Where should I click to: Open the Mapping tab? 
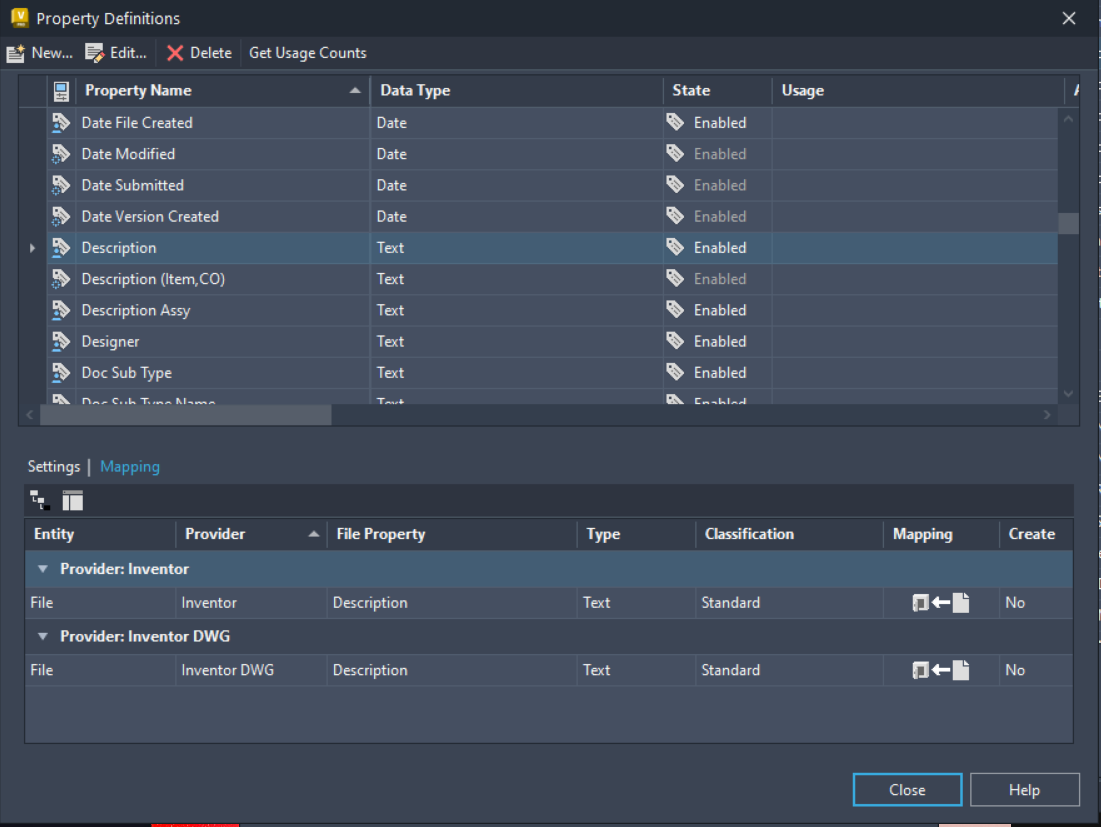click(129, 466)
